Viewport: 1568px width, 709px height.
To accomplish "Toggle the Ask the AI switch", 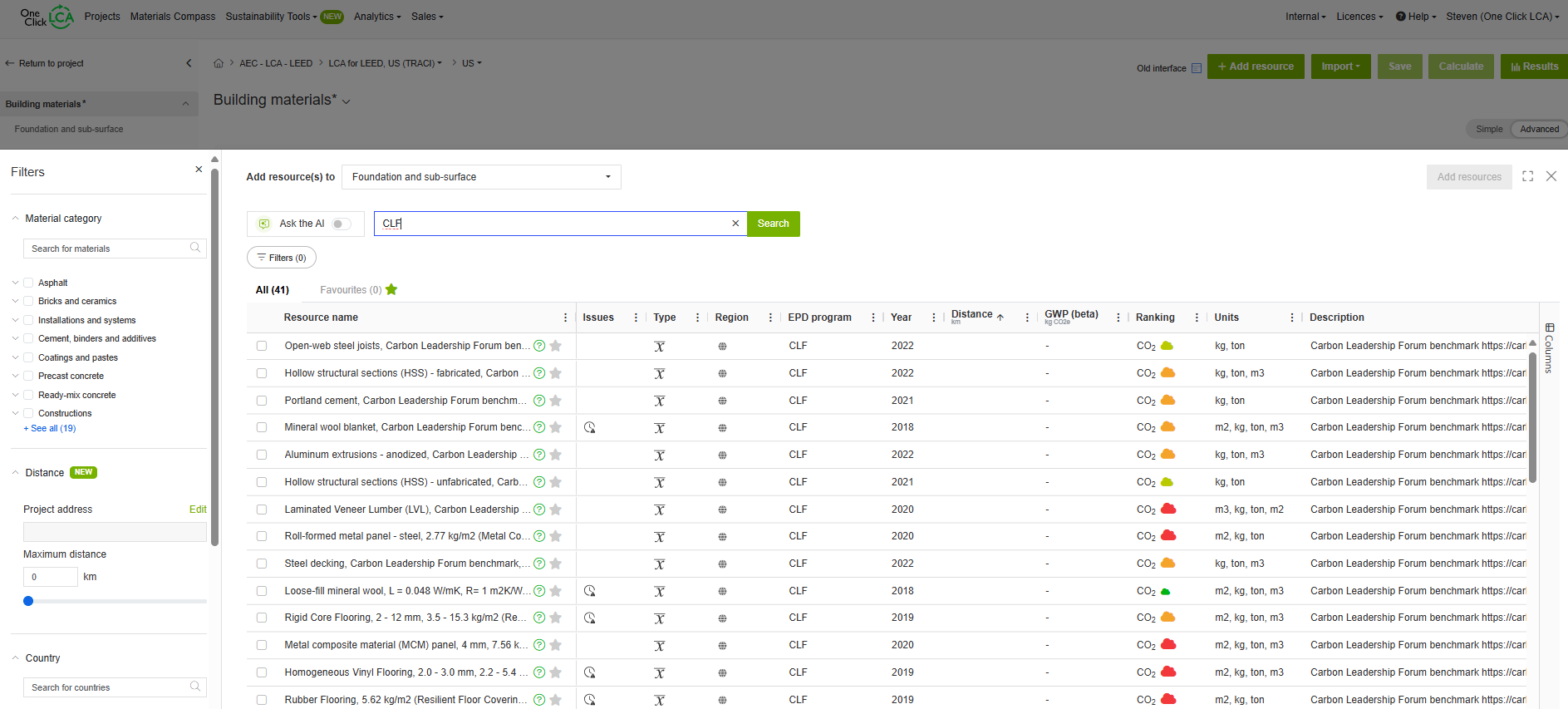I will click(x=341, y=224).
